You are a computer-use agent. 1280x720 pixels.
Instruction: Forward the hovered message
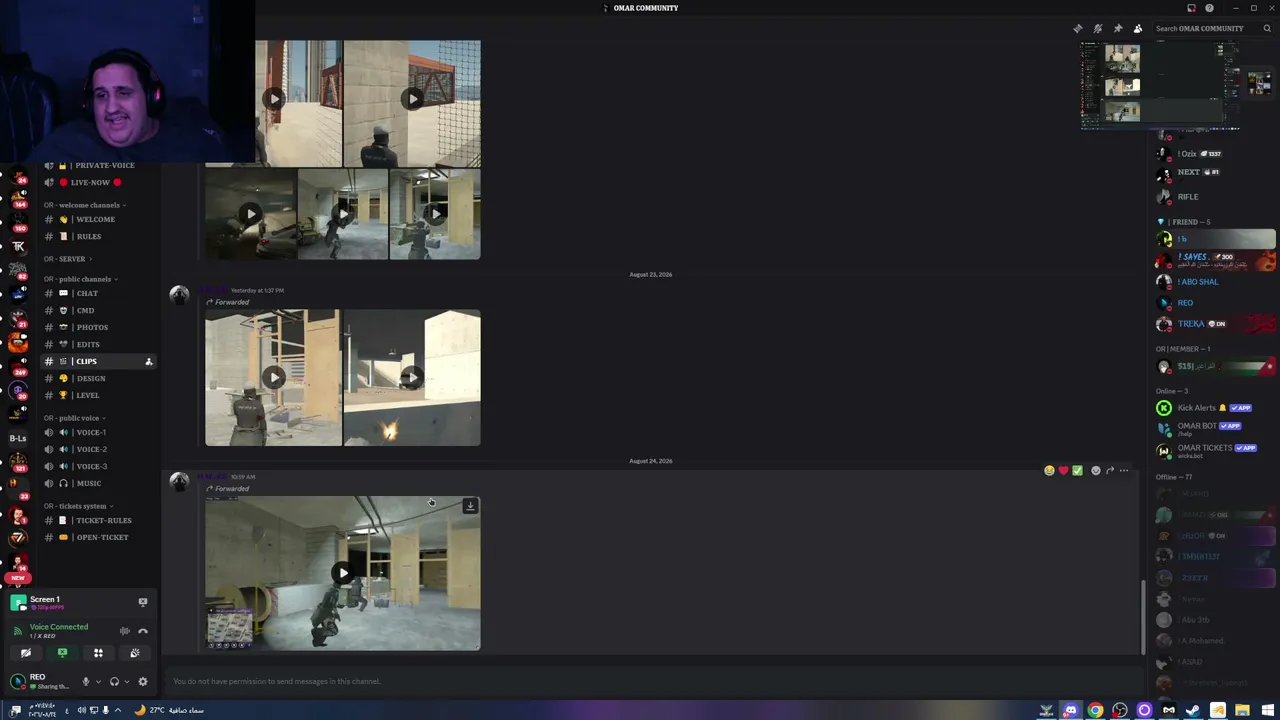[x=1110, y=470]
